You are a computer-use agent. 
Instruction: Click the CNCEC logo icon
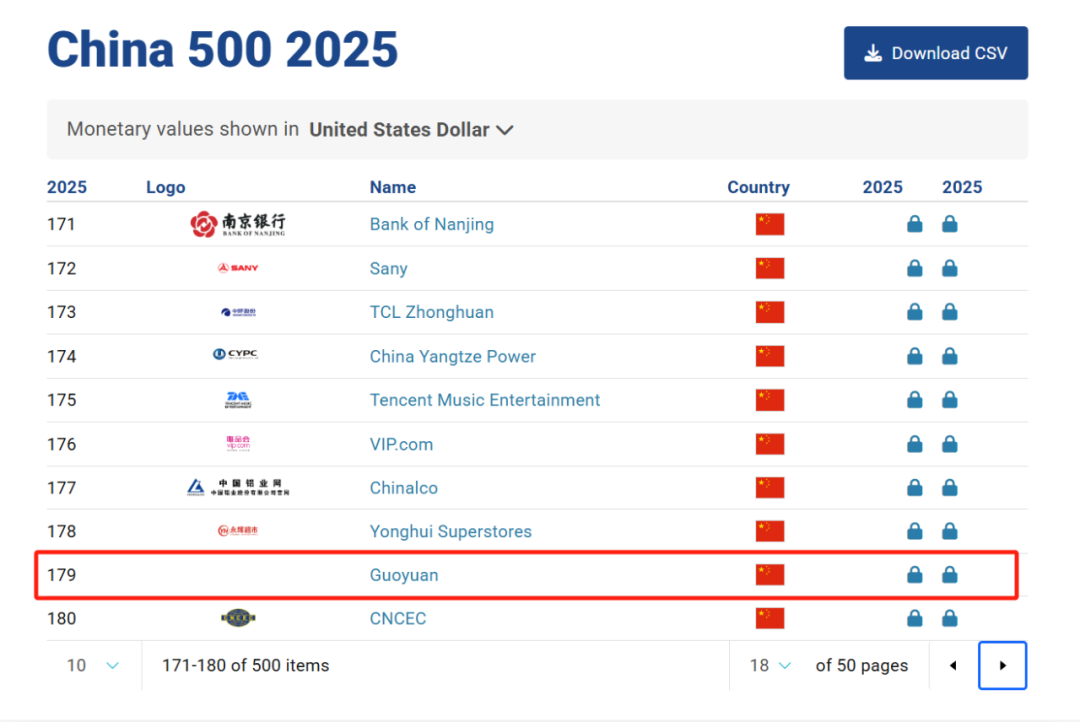point(238,618)
